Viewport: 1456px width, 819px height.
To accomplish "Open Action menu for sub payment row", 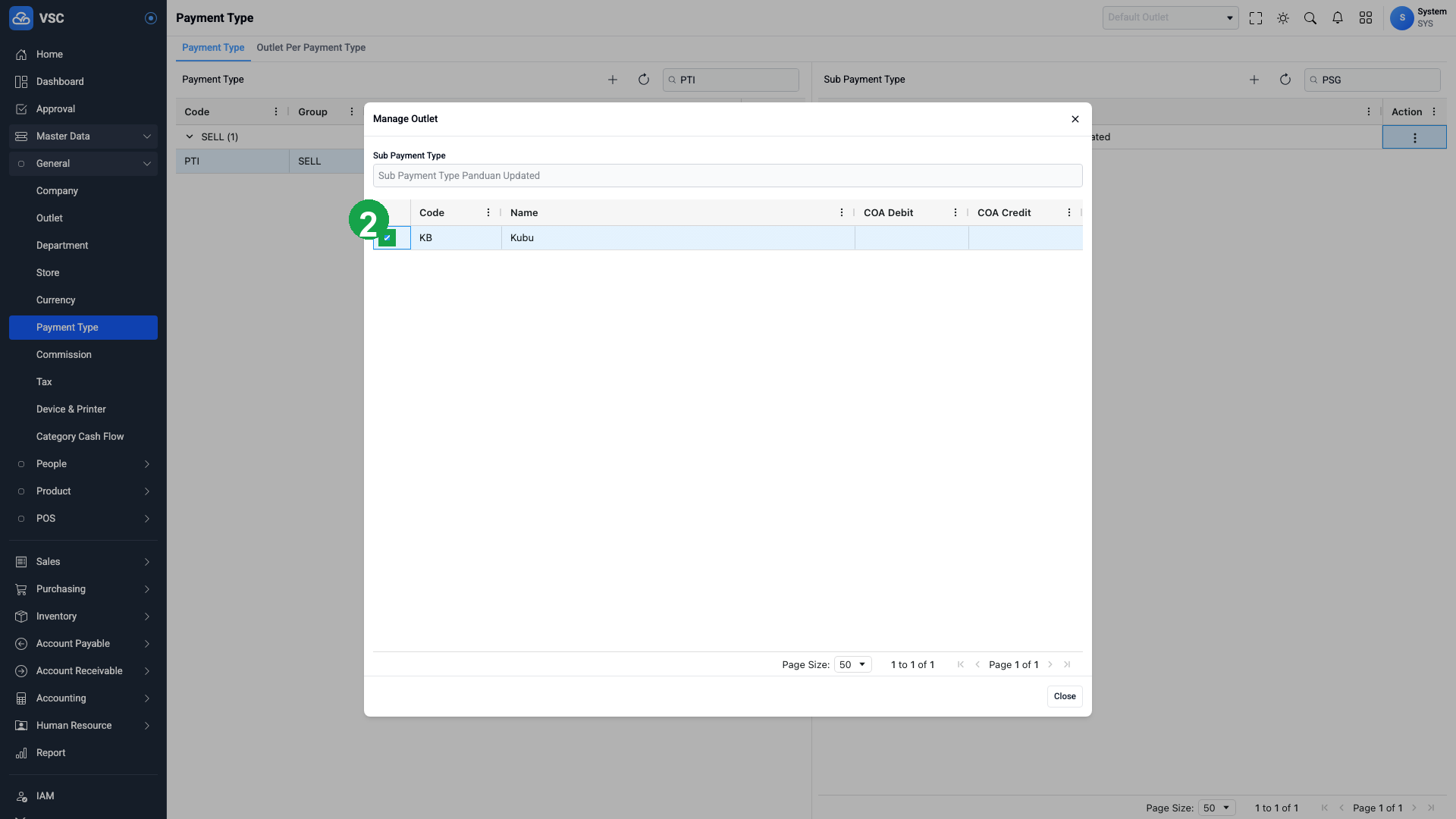I will pos(1415,138).
